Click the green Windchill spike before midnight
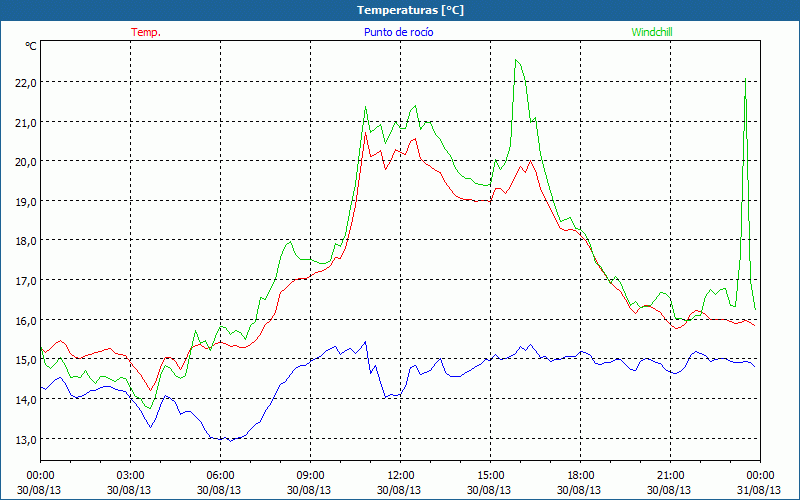 [746, 79]
